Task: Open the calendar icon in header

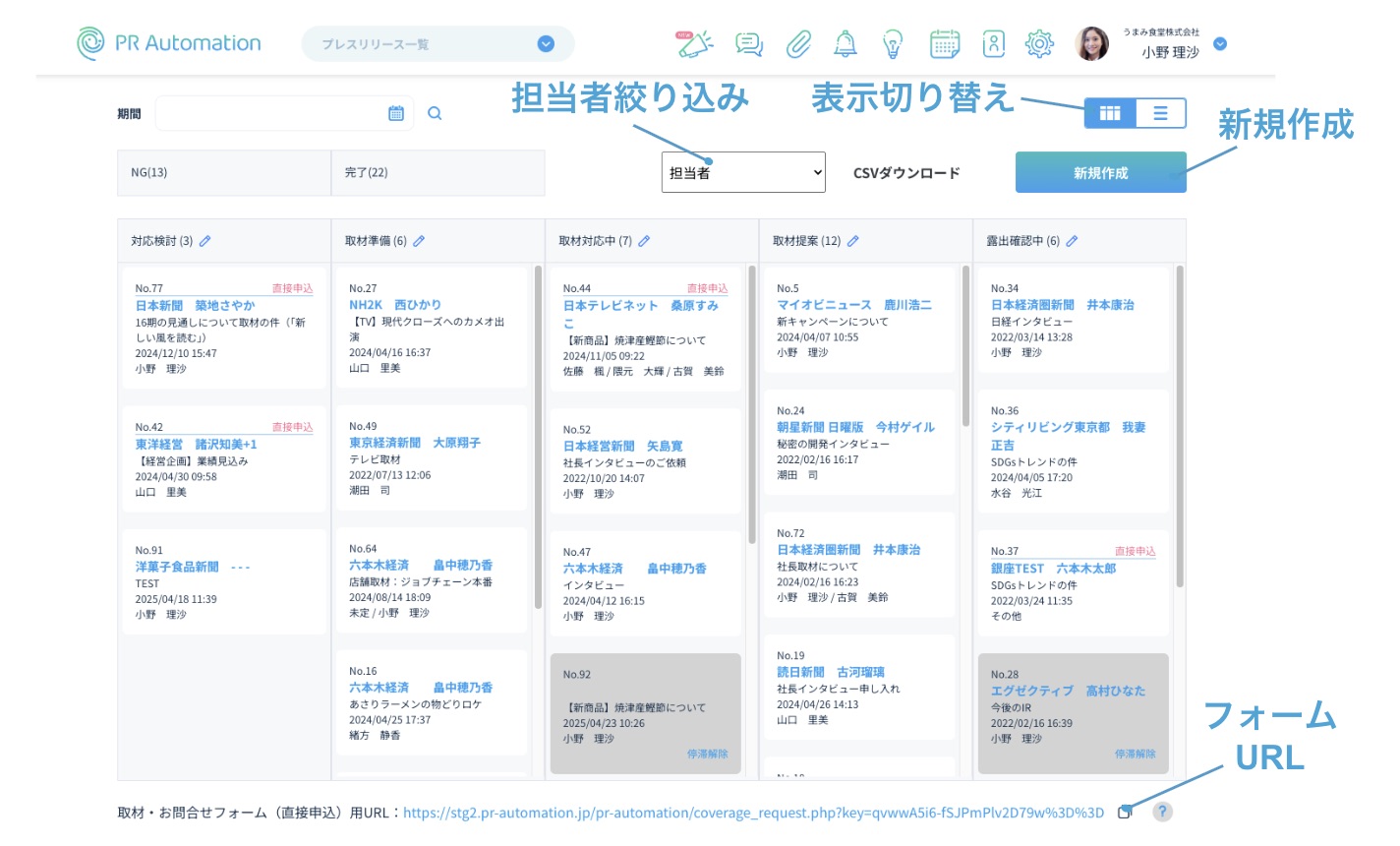Action: (x=944, y=43)
